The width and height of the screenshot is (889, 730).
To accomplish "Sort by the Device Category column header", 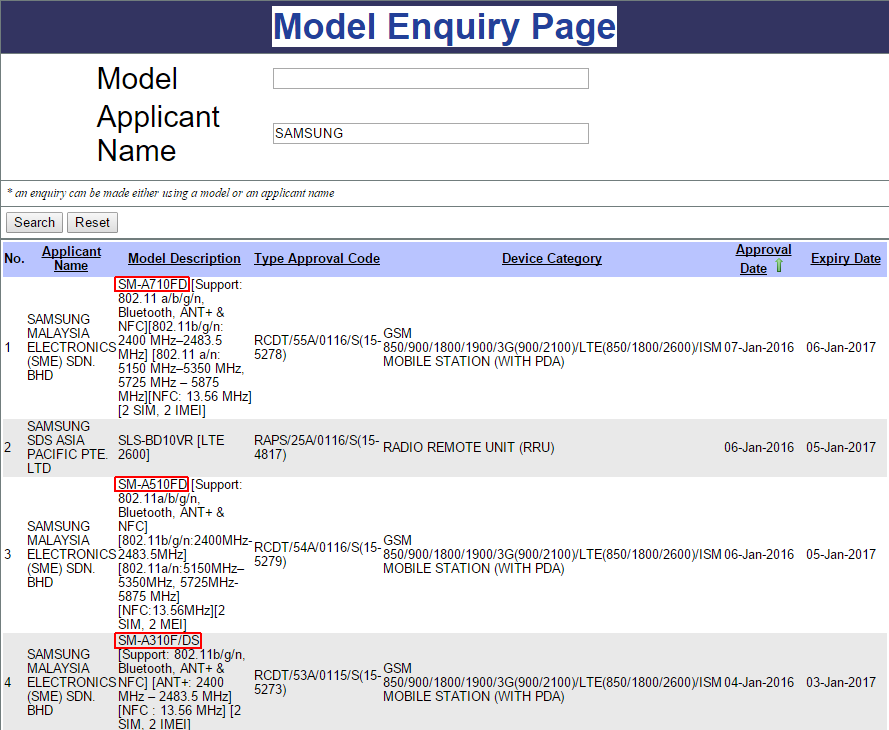I will point(551,258).
